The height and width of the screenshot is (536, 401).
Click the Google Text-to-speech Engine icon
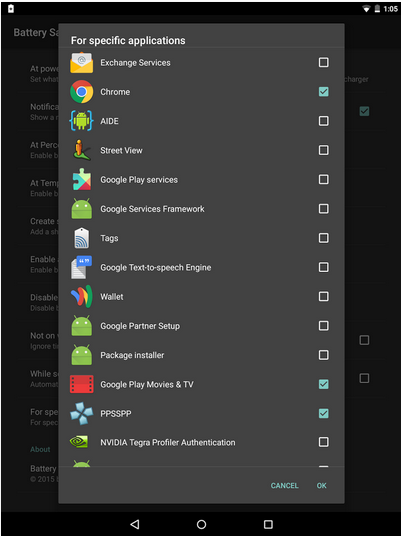(x=81, y=267)
